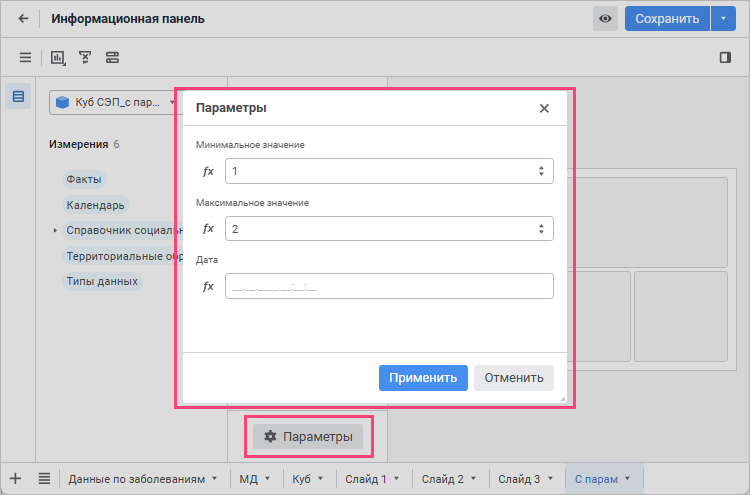This screenshot has width=750, height=495.
Task: Expand the Справочник социальн tree node
Action: click(55, 231)
